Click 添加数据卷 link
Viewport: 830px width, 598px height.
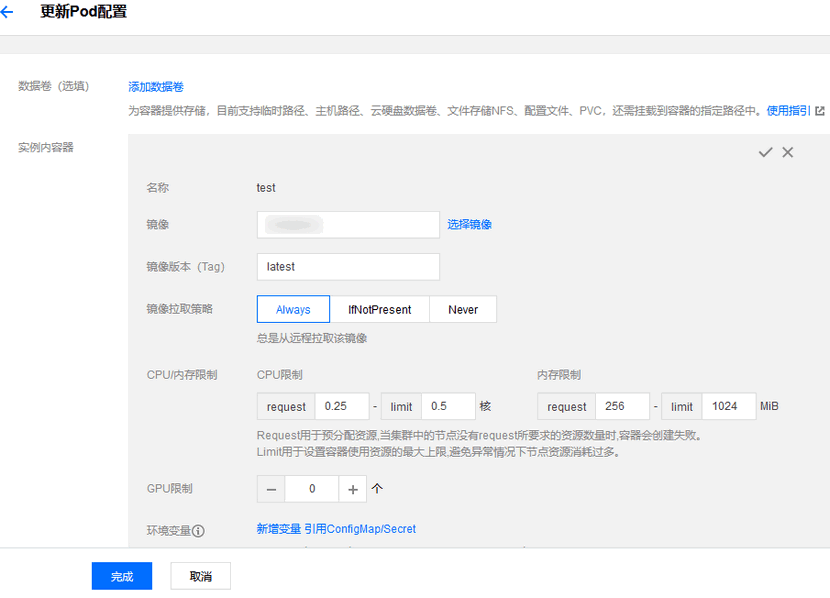[x=156, y=87]
